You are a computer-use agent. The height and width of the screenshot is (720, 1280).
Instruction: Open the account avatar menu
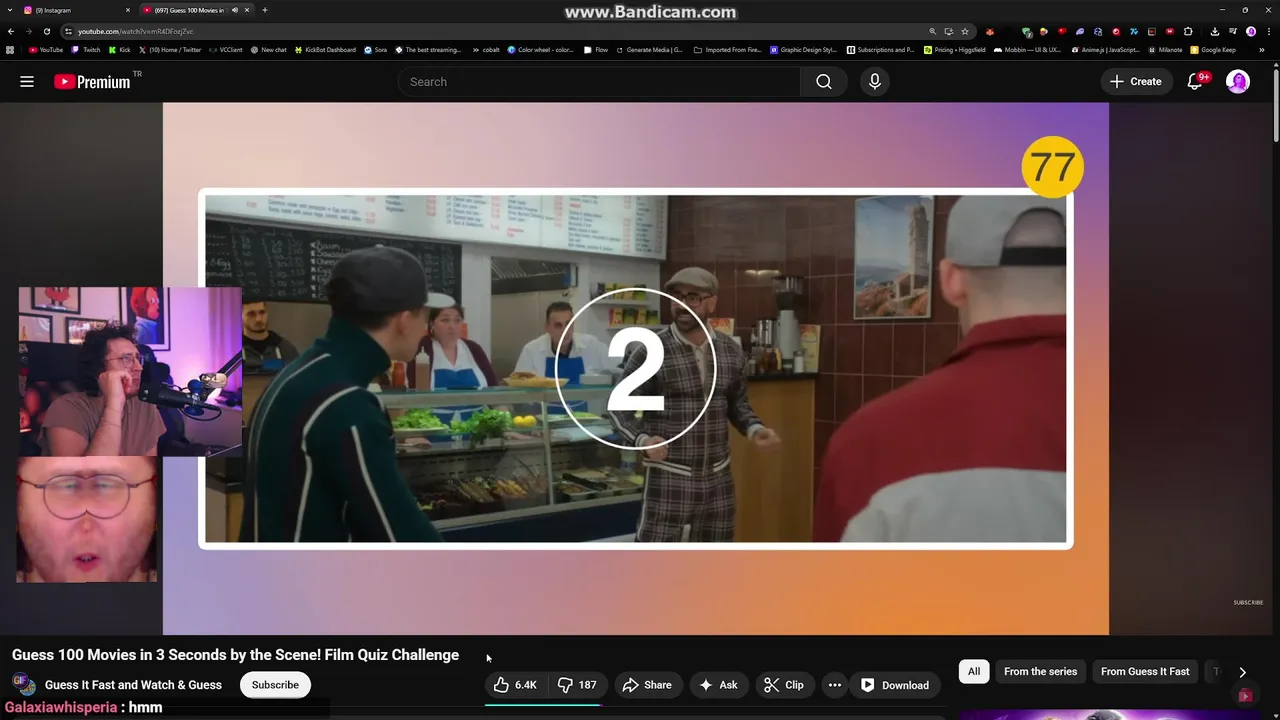click(1238, 82)
